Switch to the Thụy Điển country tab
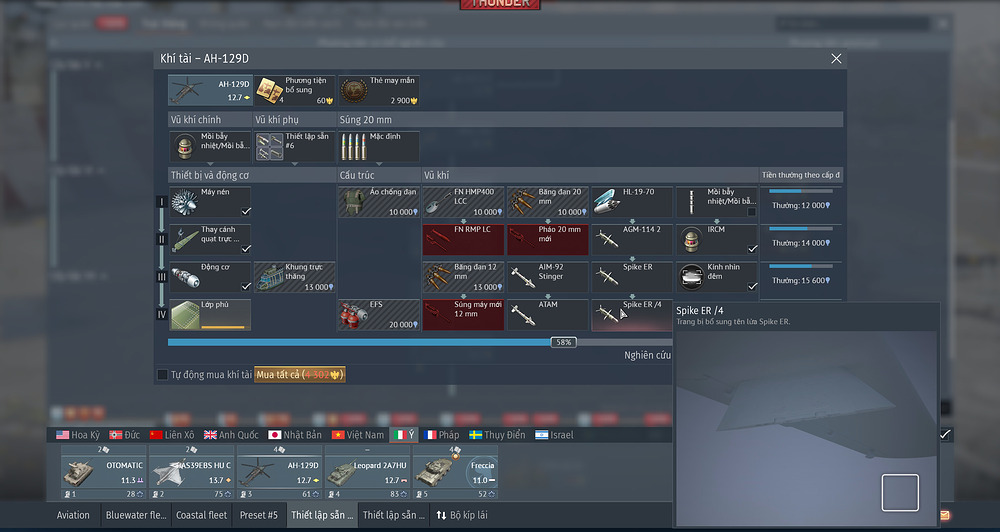This screenshot has width=1000, height=532. (x=497, y=434)
